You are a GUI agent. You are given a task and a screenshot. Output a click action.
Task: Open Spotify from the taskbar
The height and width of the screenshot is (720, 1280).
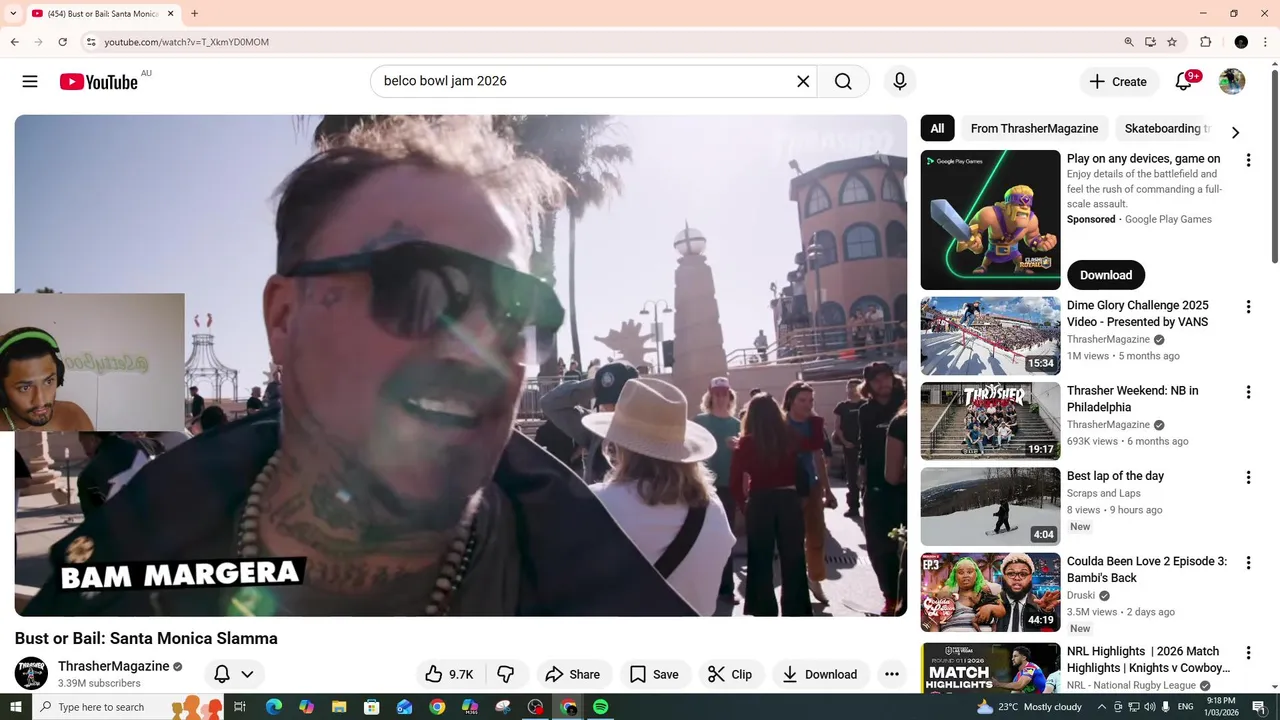(601, 707)
